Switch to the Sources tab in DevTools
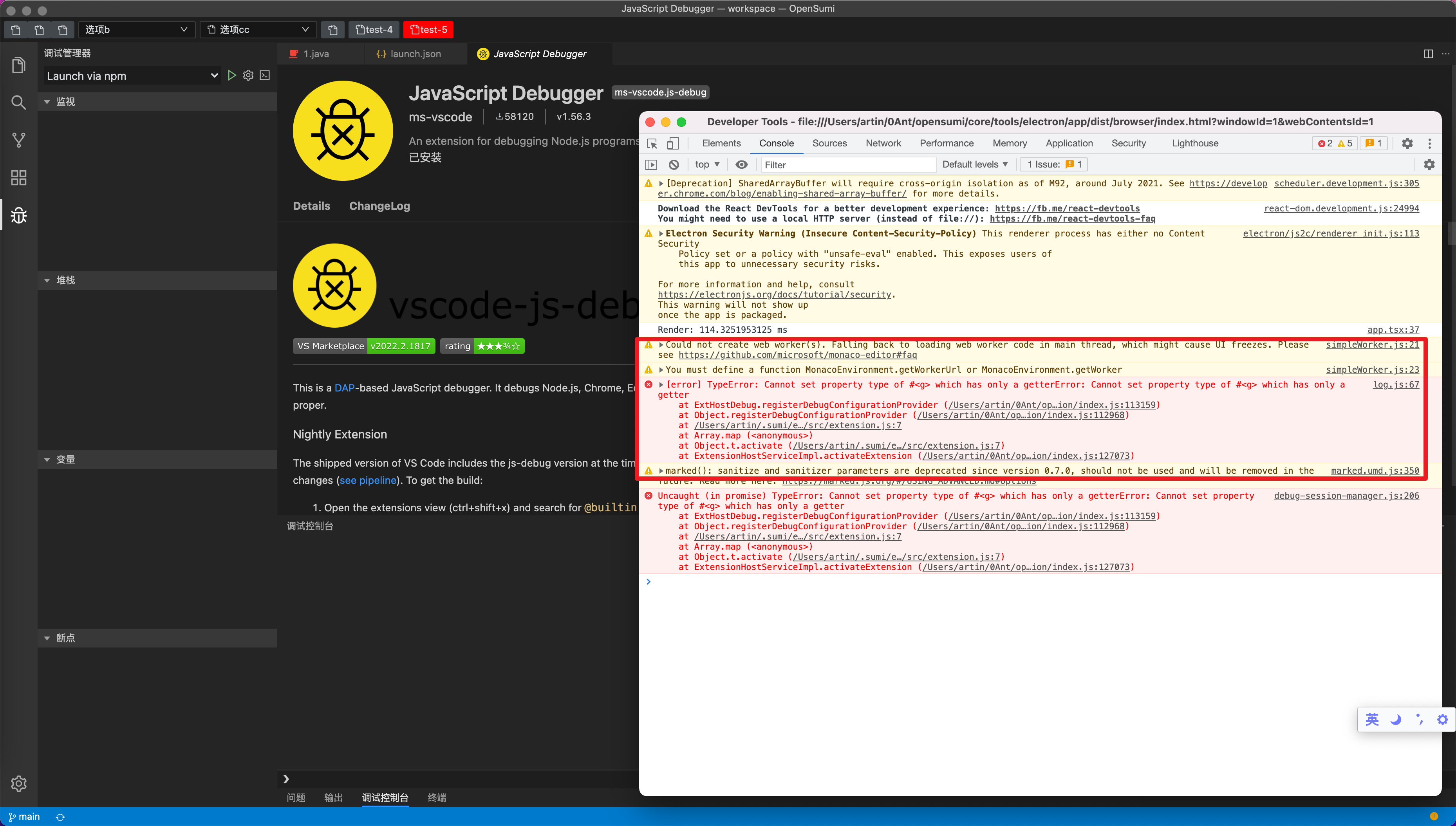 point(829,143)
